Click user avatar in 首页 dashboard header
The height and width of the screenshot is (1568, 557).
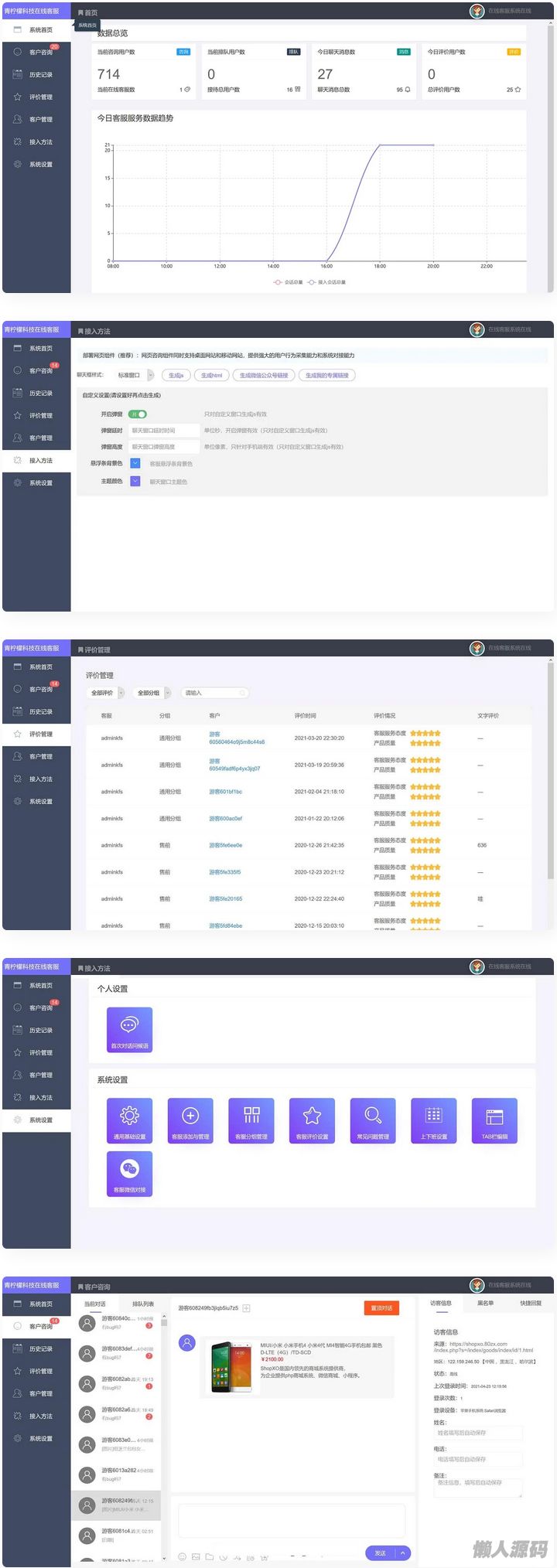click(x=477, y=11)
